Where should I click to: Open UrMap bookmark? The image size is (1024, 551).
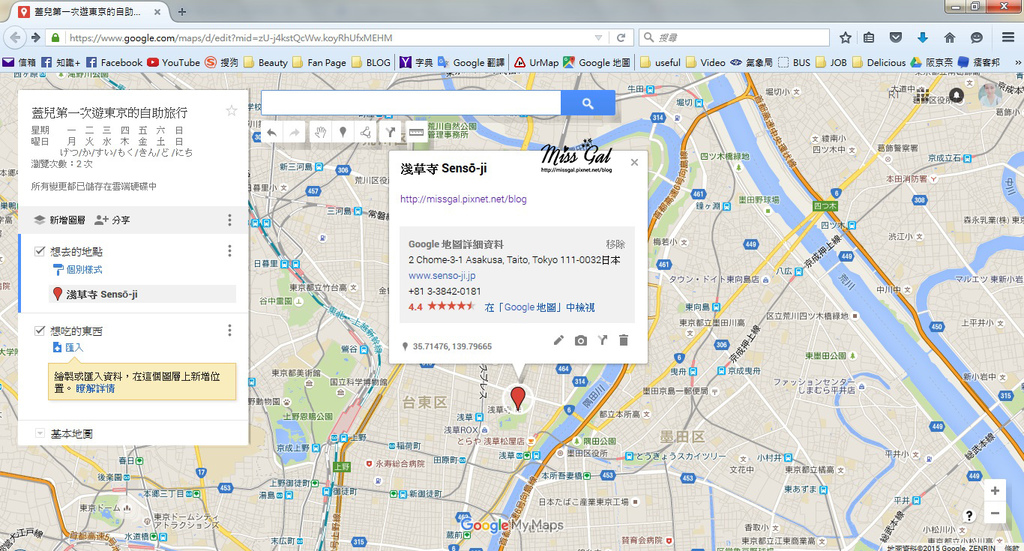(536, 63)
